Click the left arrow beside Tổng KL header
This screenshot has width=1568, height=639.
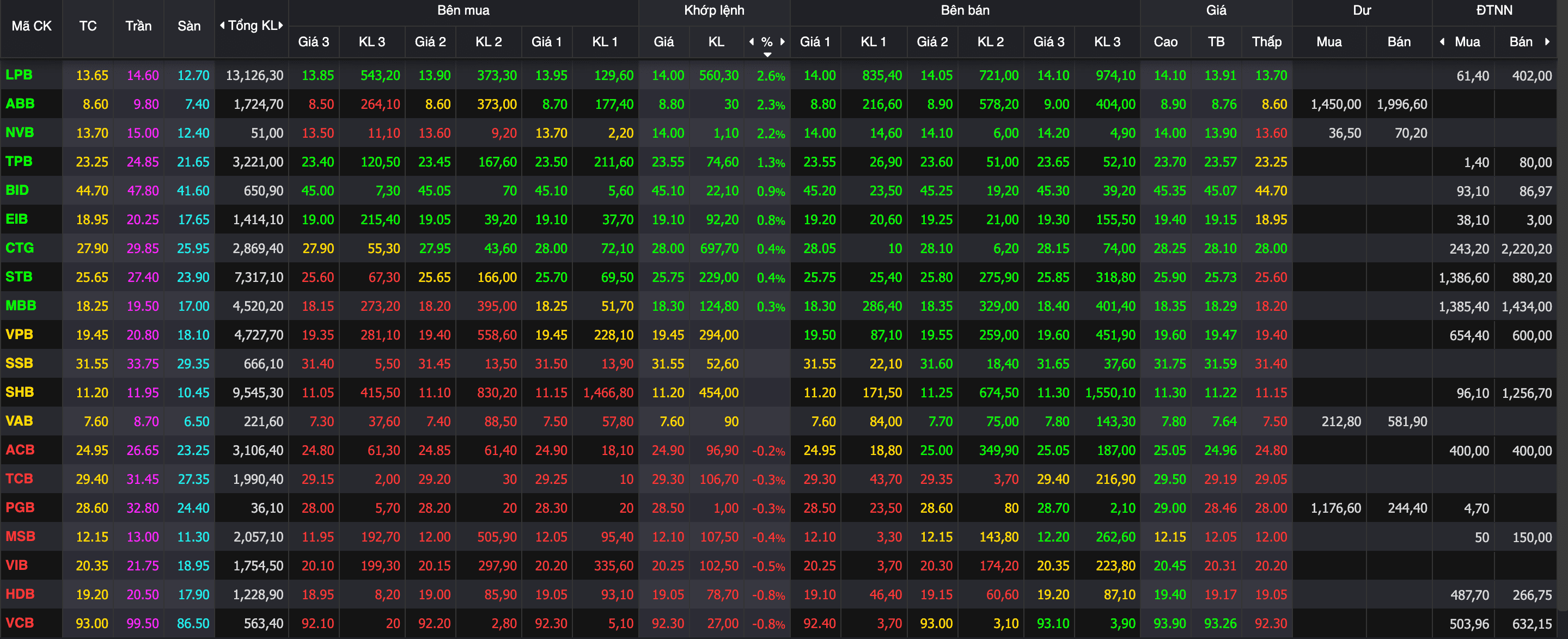(222, 26)
